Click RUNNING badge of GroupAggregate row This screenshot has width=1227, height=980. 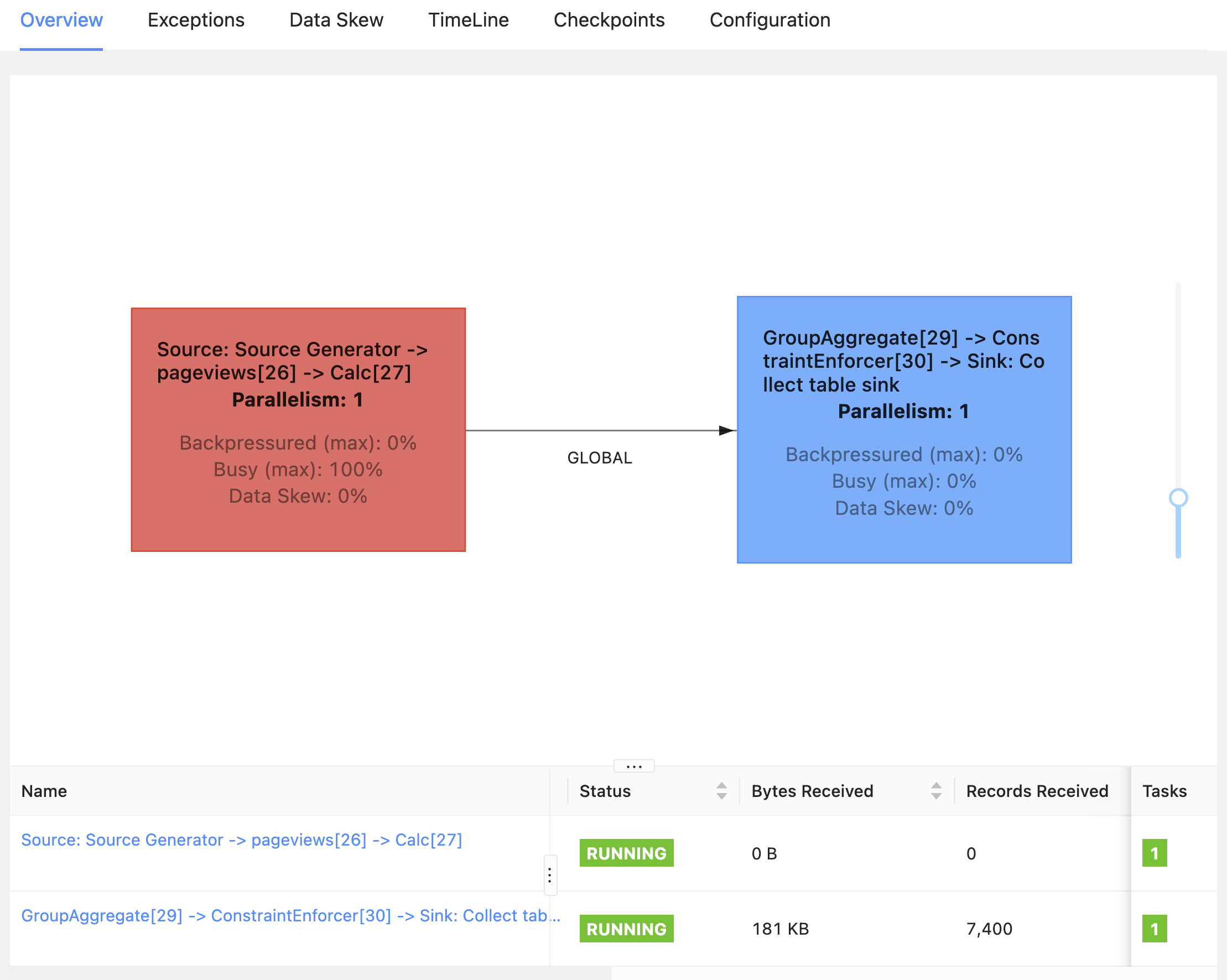(x=626, y=929)
